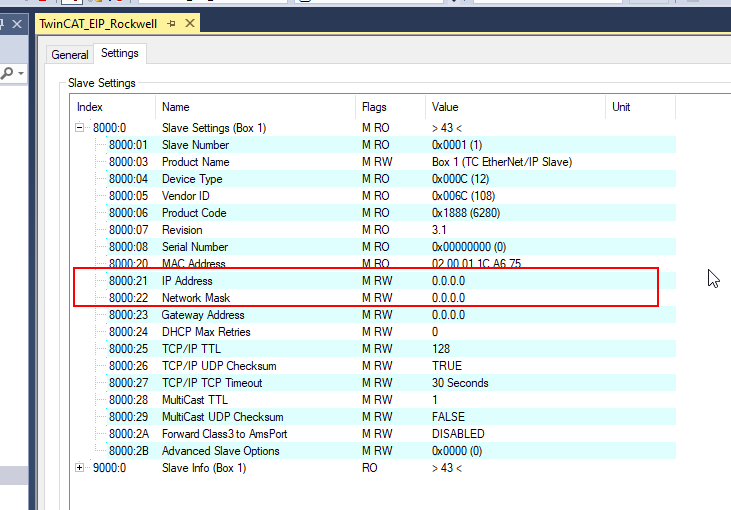The image size is (731, 510).
Task: Select the 8000:05 Vendor ID row
Action: click(x=373, y=196)
